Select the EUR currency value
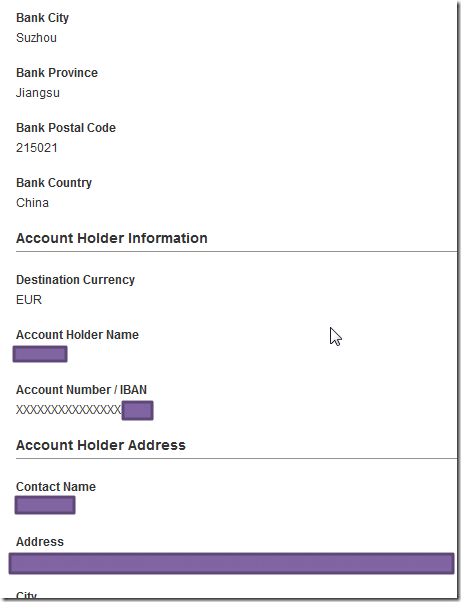Screen dimensions: 461x602 pos(29,300)
